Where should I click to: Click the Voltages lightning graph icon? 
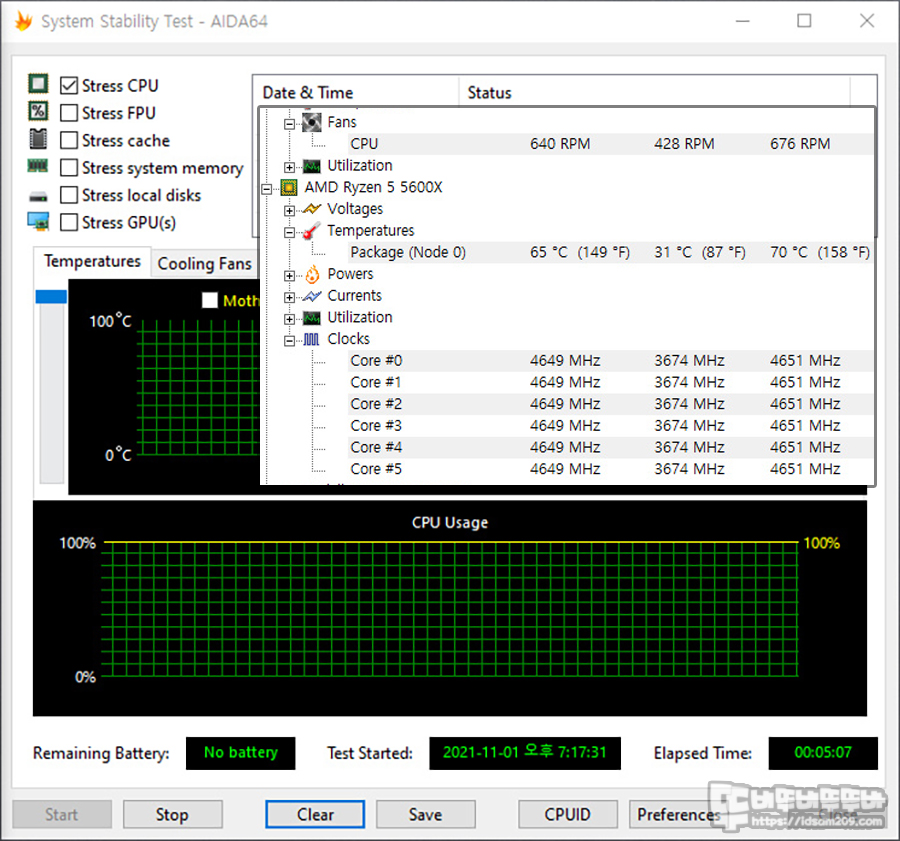pos(312,209)
